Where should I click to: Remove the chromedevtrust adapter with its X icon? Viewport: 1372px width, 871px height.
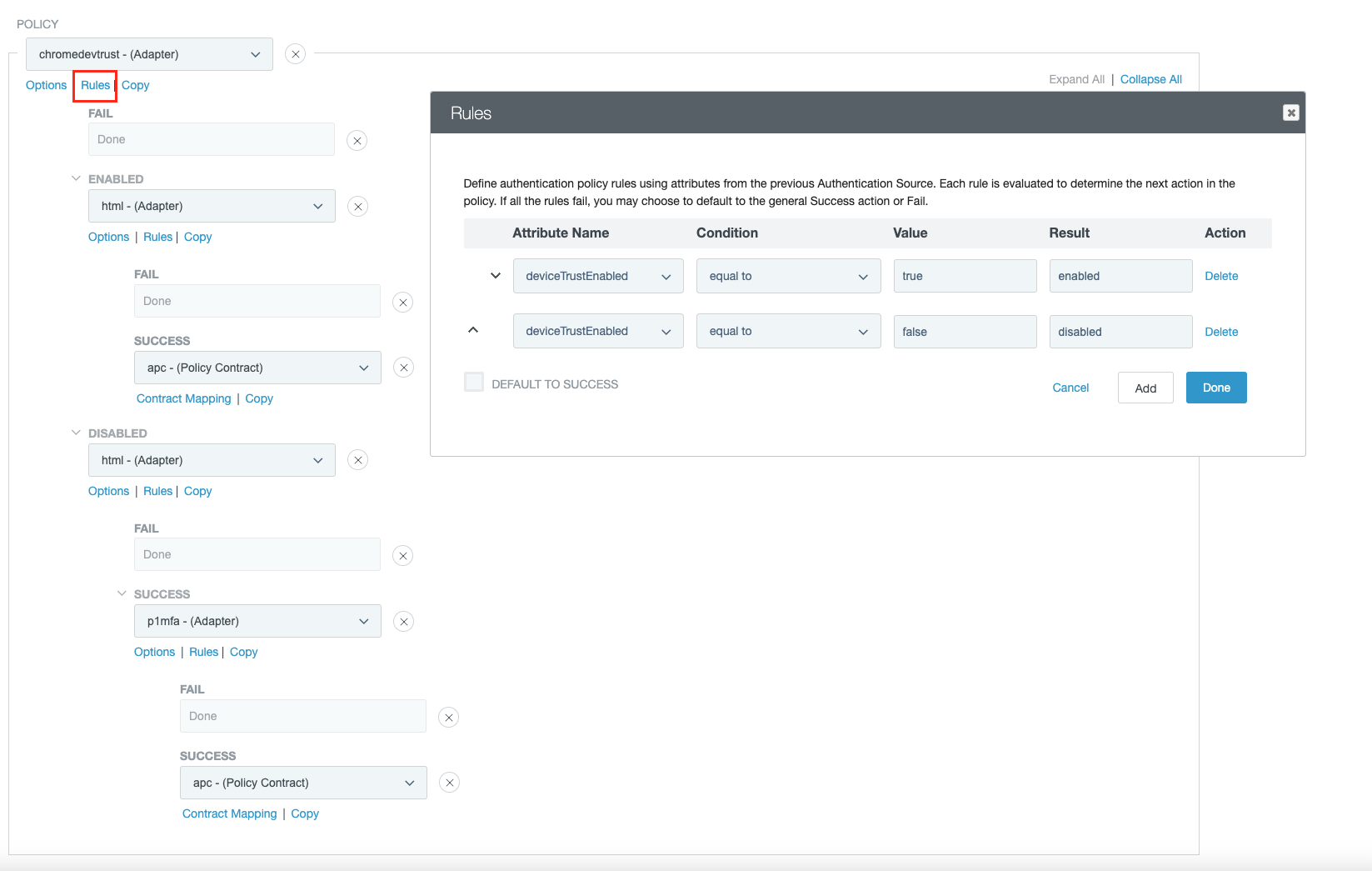point(295,53)
